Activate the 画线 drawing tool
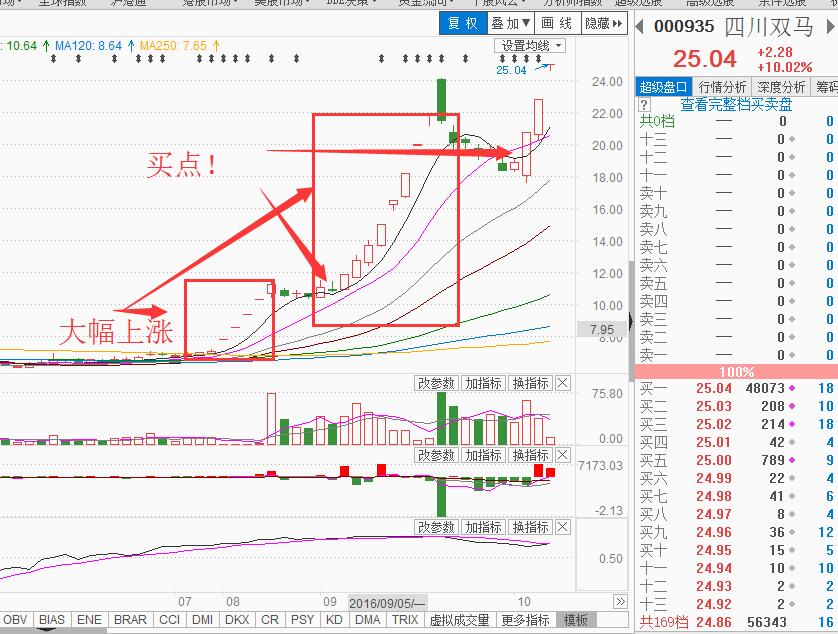This screenshot has width=838, height=634. pyautogui.click(x=557, y=24)
